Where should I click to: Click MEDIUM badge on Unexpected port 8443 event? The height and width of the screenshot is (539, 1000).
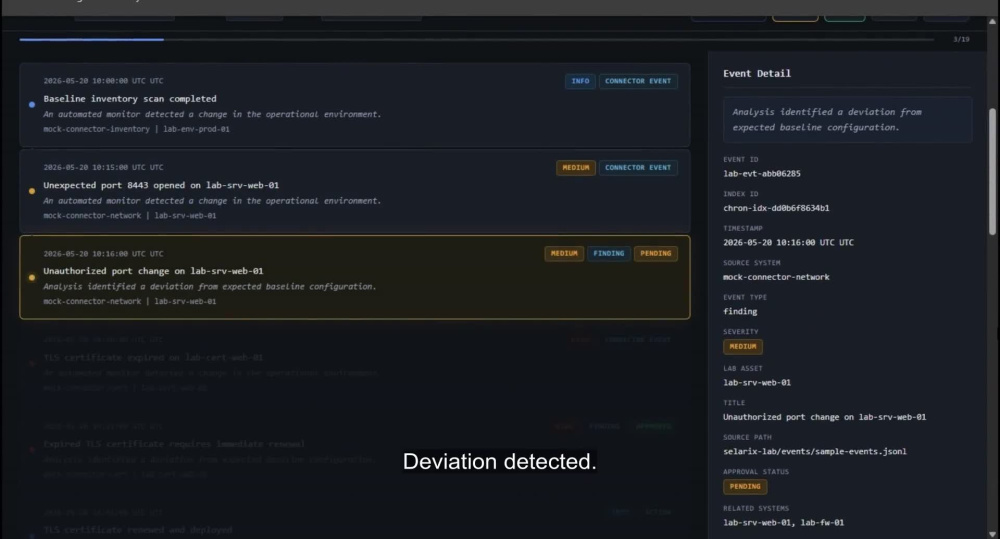click(x=575, y=168)
